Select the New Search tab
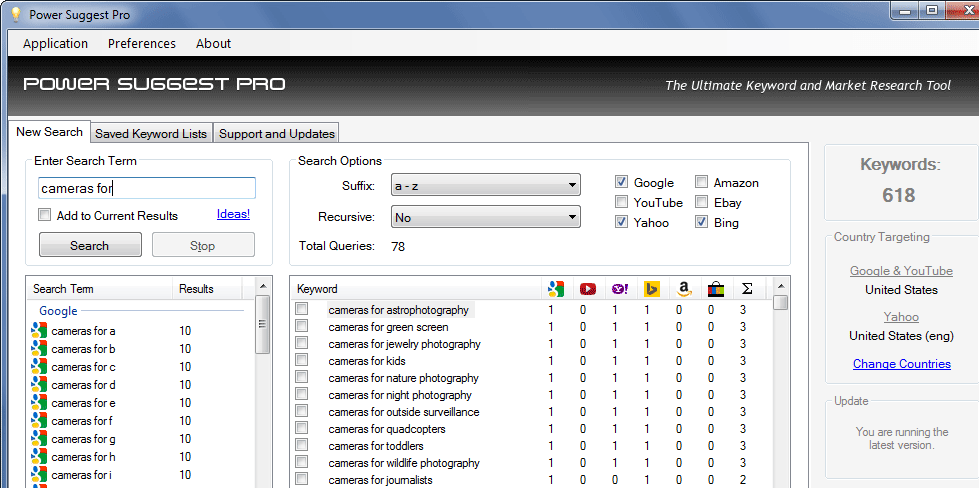 (49, 132)
